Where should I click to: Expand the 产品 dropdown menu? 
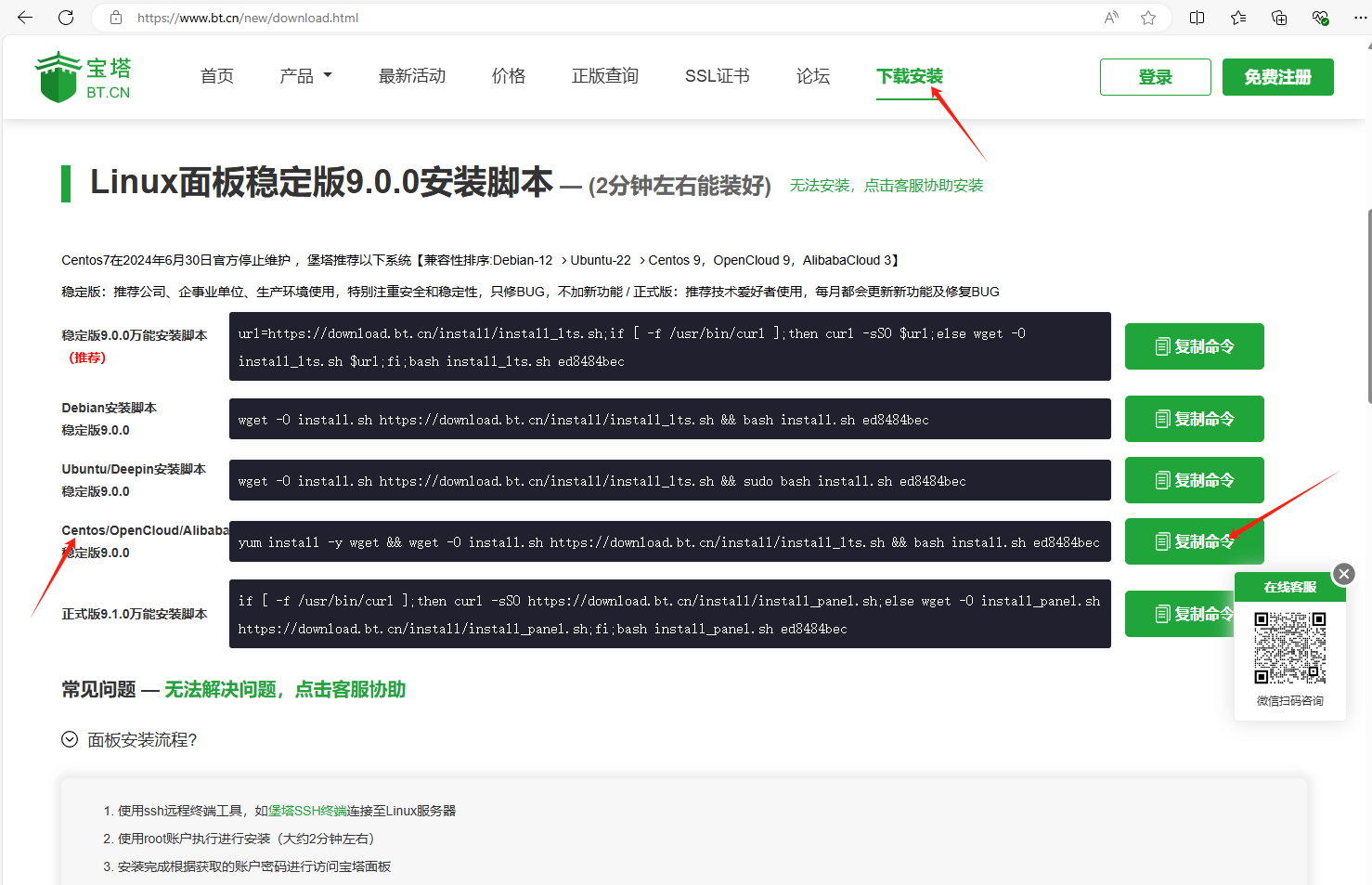pos(305,76)
